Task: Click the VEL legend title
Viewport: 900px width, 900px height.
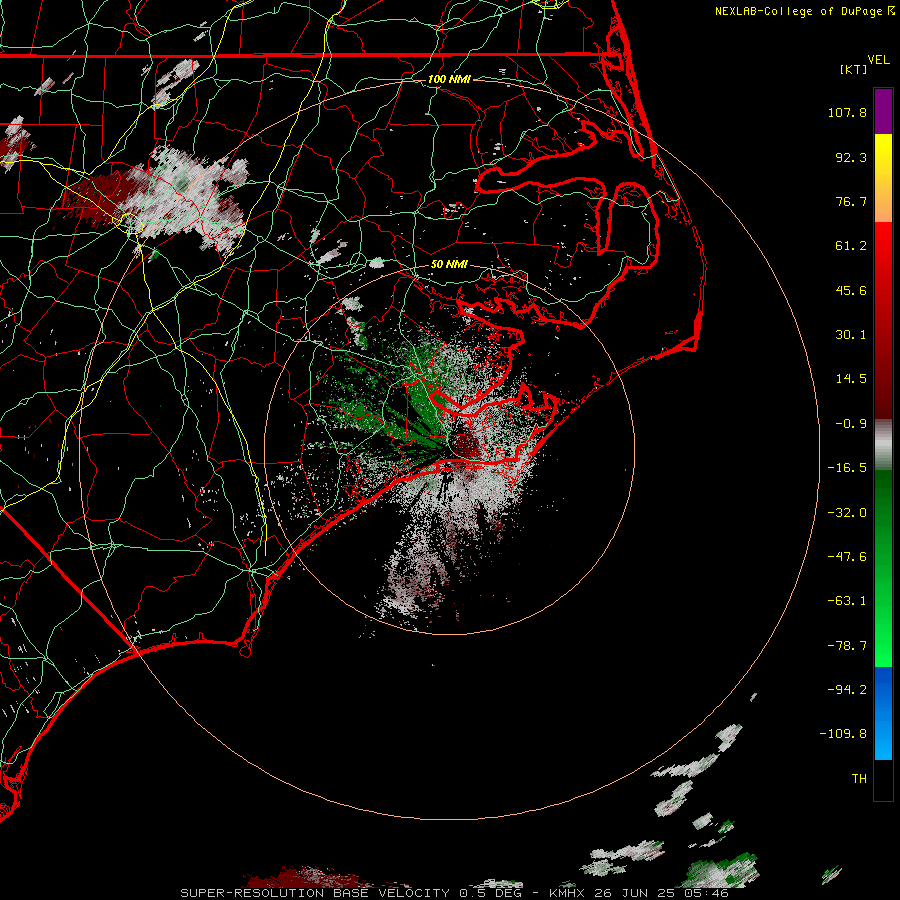Action: [878, 60]
